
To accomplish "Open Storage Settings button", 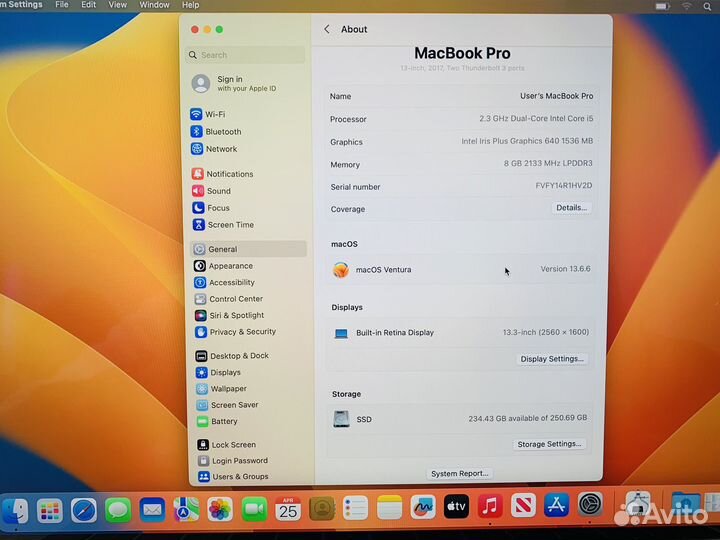I will click(x=549, y=444).
